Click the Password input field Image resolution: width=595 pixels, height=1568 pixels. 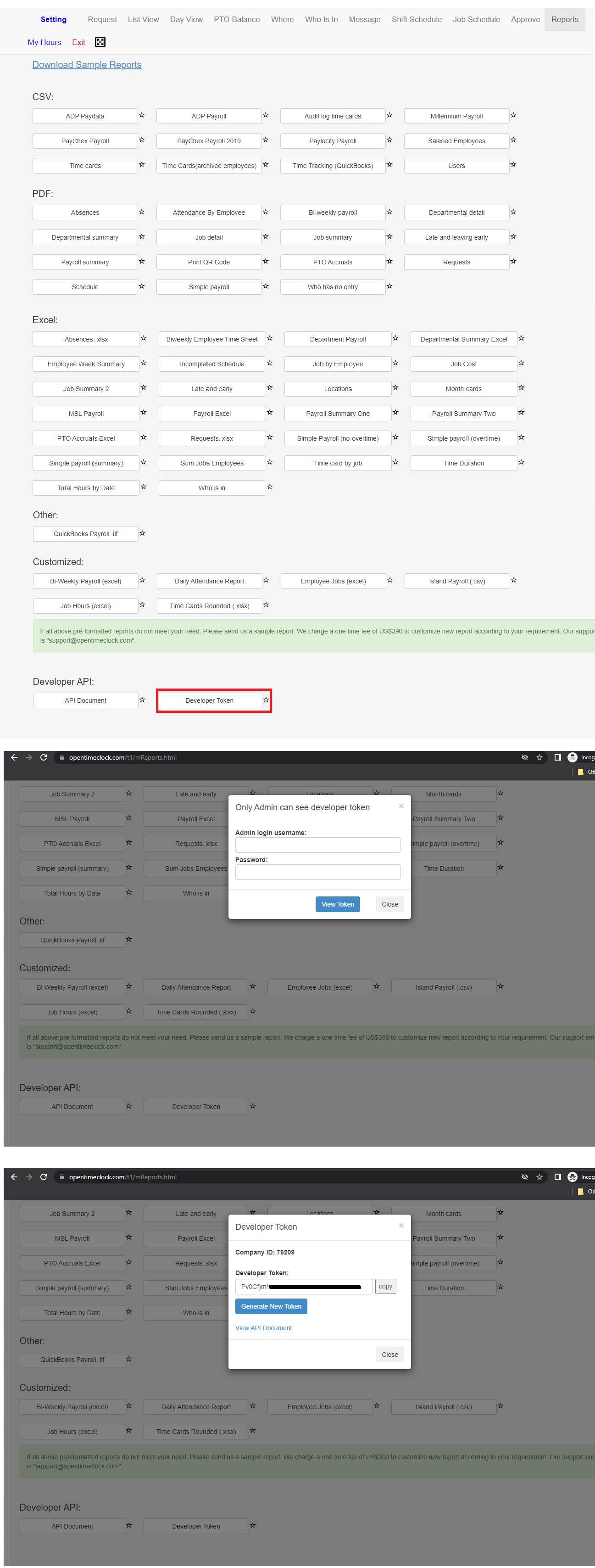[317, 872]
